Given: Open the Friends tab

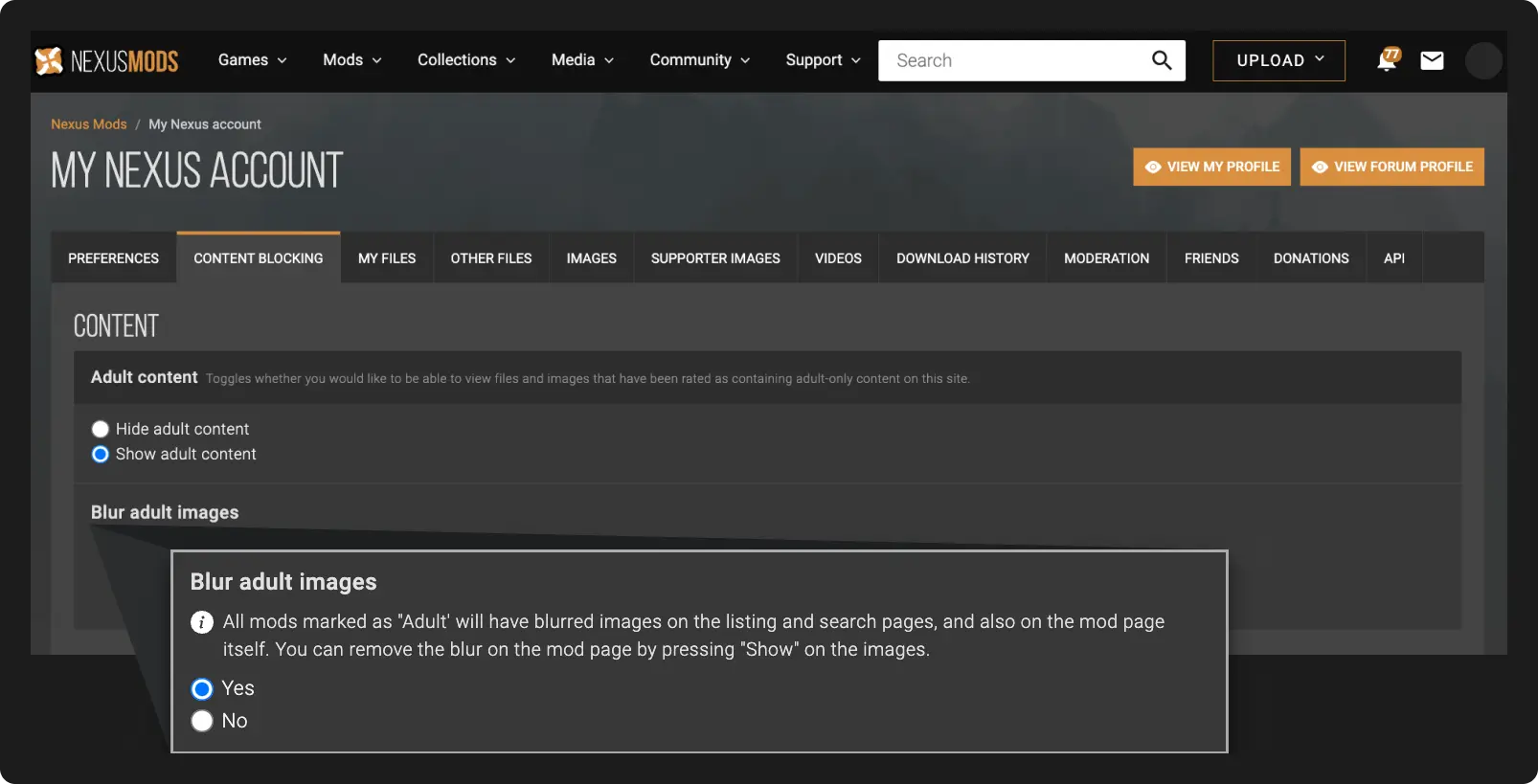Looking at the screenshot, I should pyautogui.click(x=1211, y=258).
